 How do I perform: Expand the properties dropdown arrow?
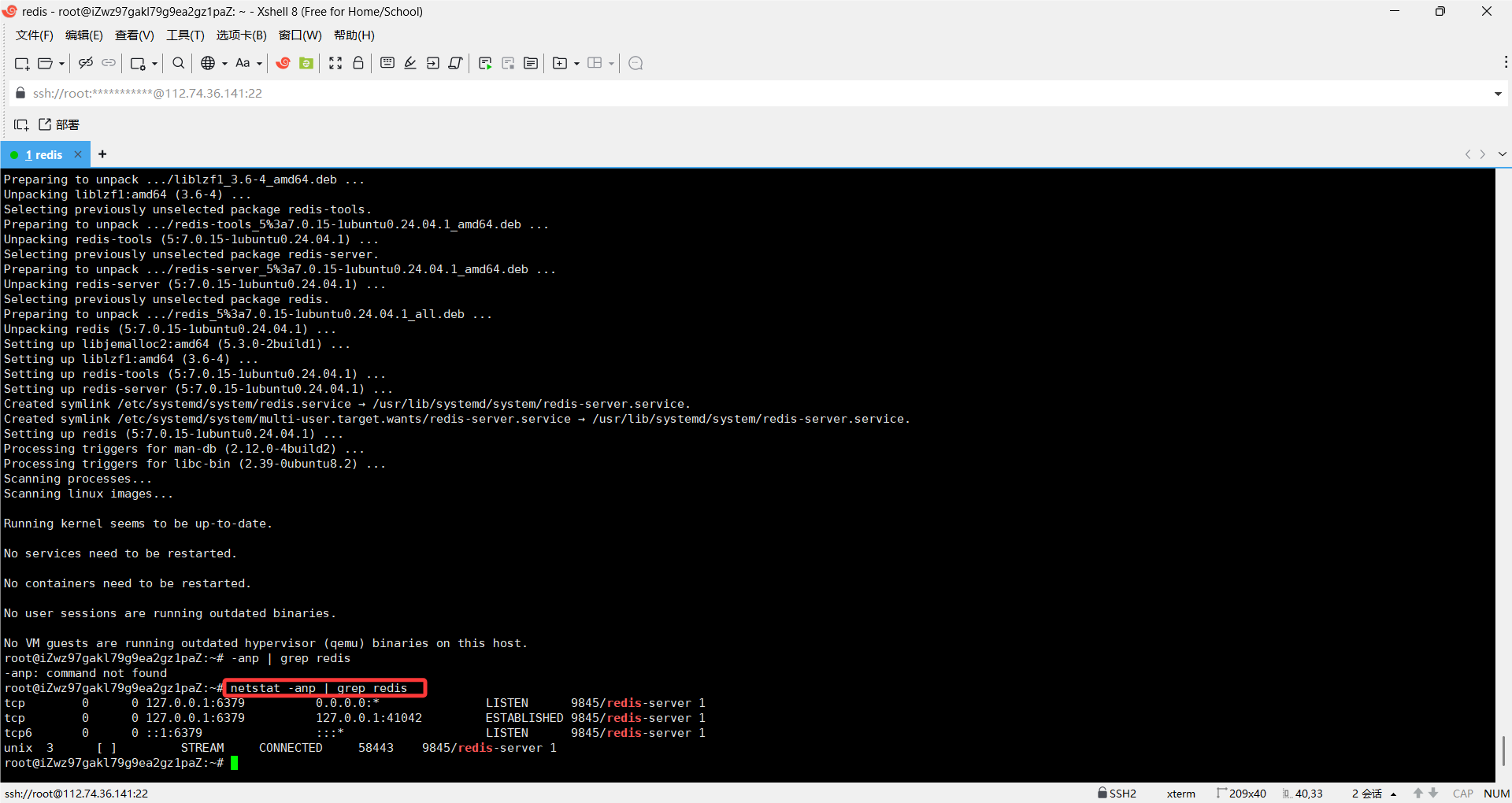point(154,64)
